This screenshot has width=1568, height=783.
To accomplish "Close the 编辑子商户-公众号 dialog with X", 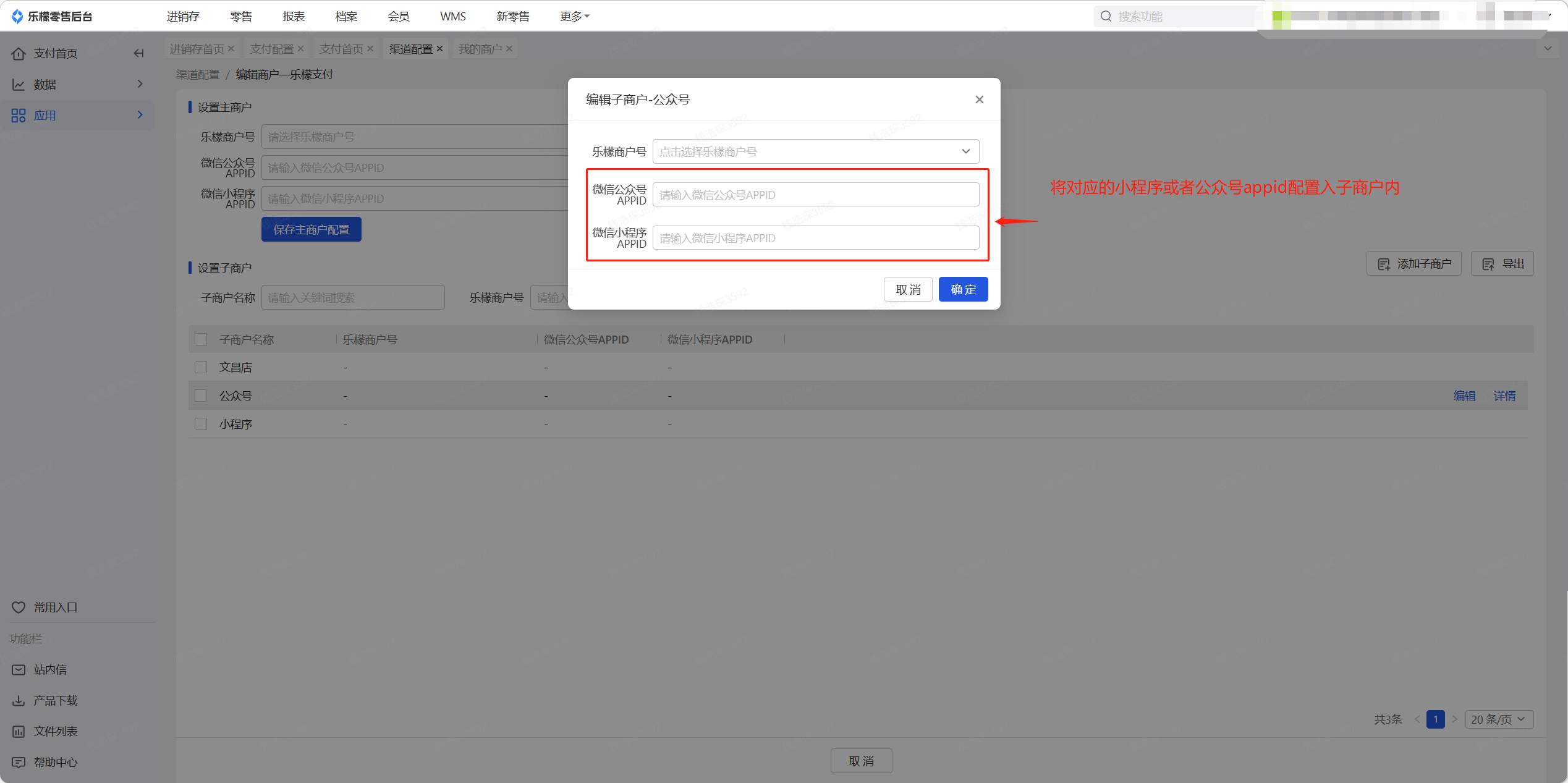I will pyautogui.click(x=979, y=99).
